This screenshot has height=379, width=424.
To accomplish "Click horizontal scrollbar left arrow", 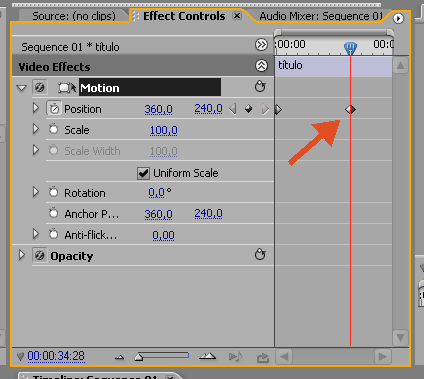I will pyautogui.click(x=284, y=357).
